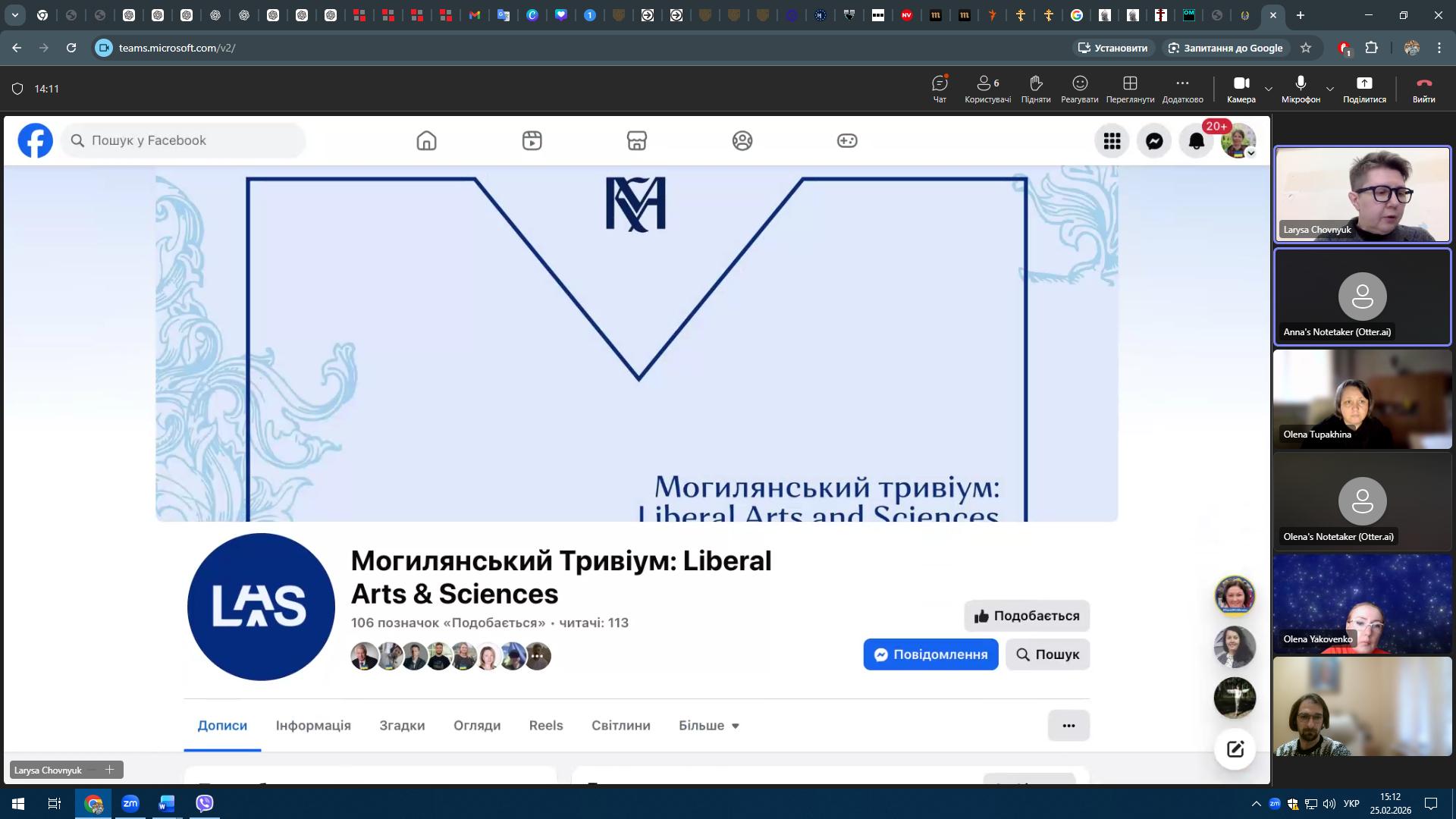Open Facebook notifications bell
Screen dimensions: 1456x819
click(x=1196, y=141)
